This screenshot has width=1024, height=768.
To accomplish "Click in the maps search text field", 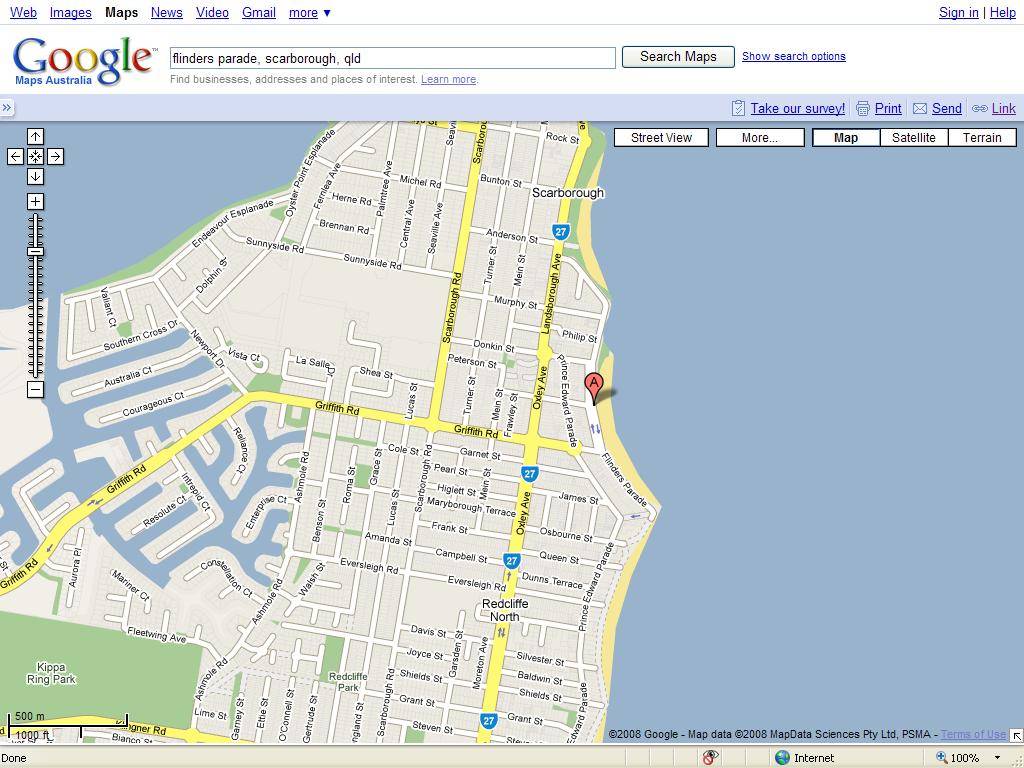I will click(392, 58).
